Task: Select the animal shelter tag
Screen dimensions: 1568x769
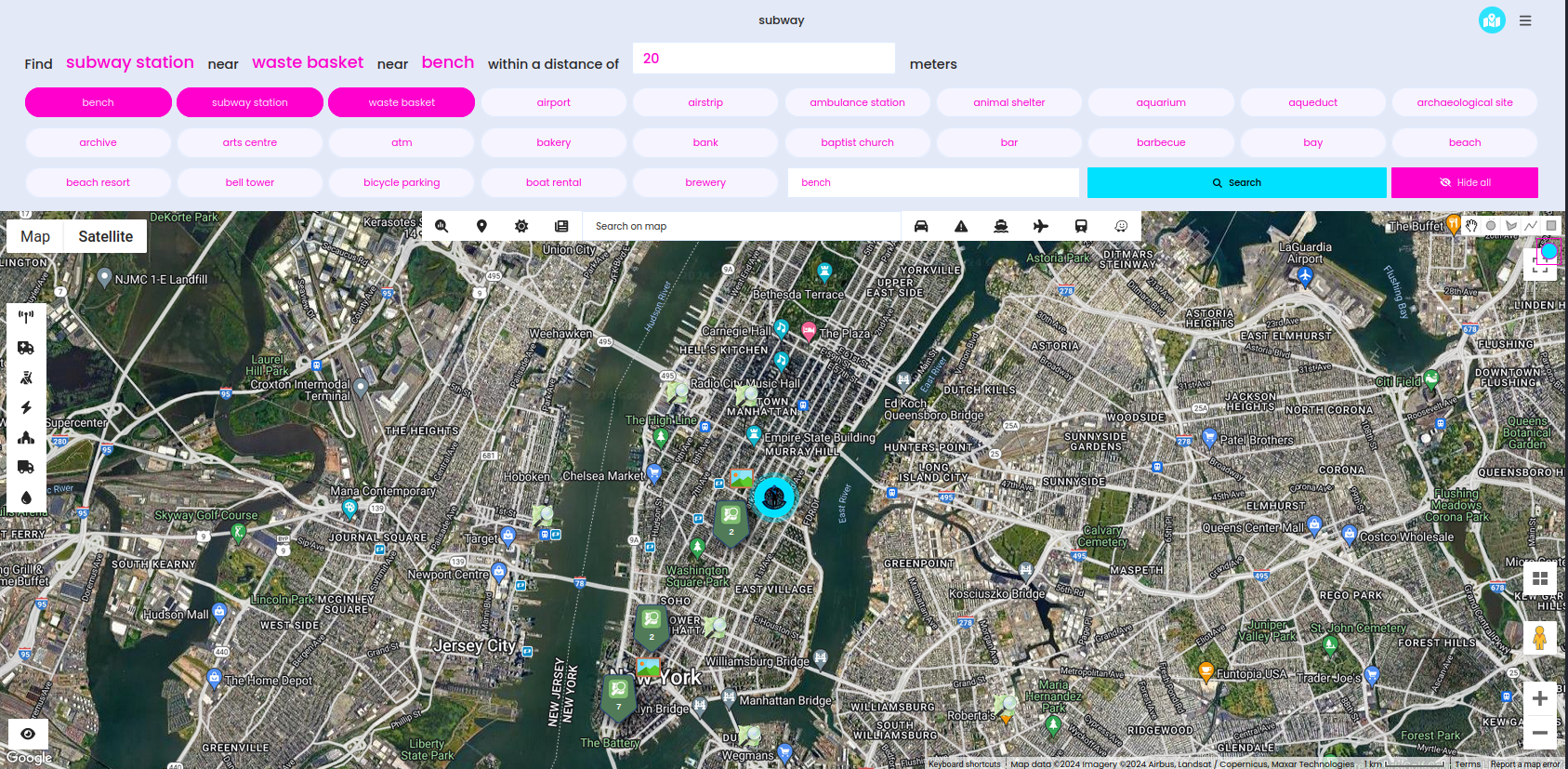Action: (x=1009, y=102)
